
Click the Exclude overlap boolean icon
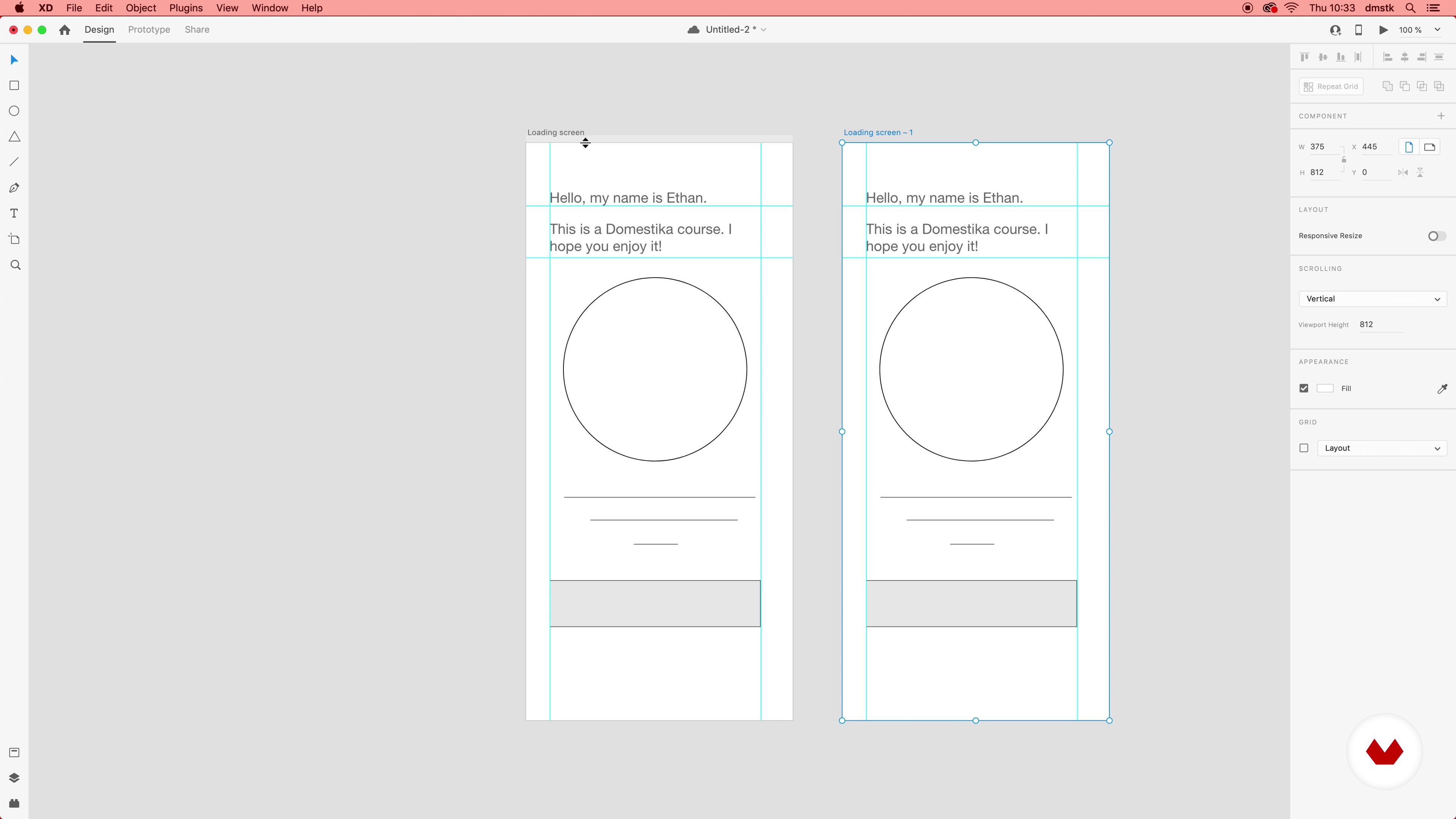tap(1439, 86)
